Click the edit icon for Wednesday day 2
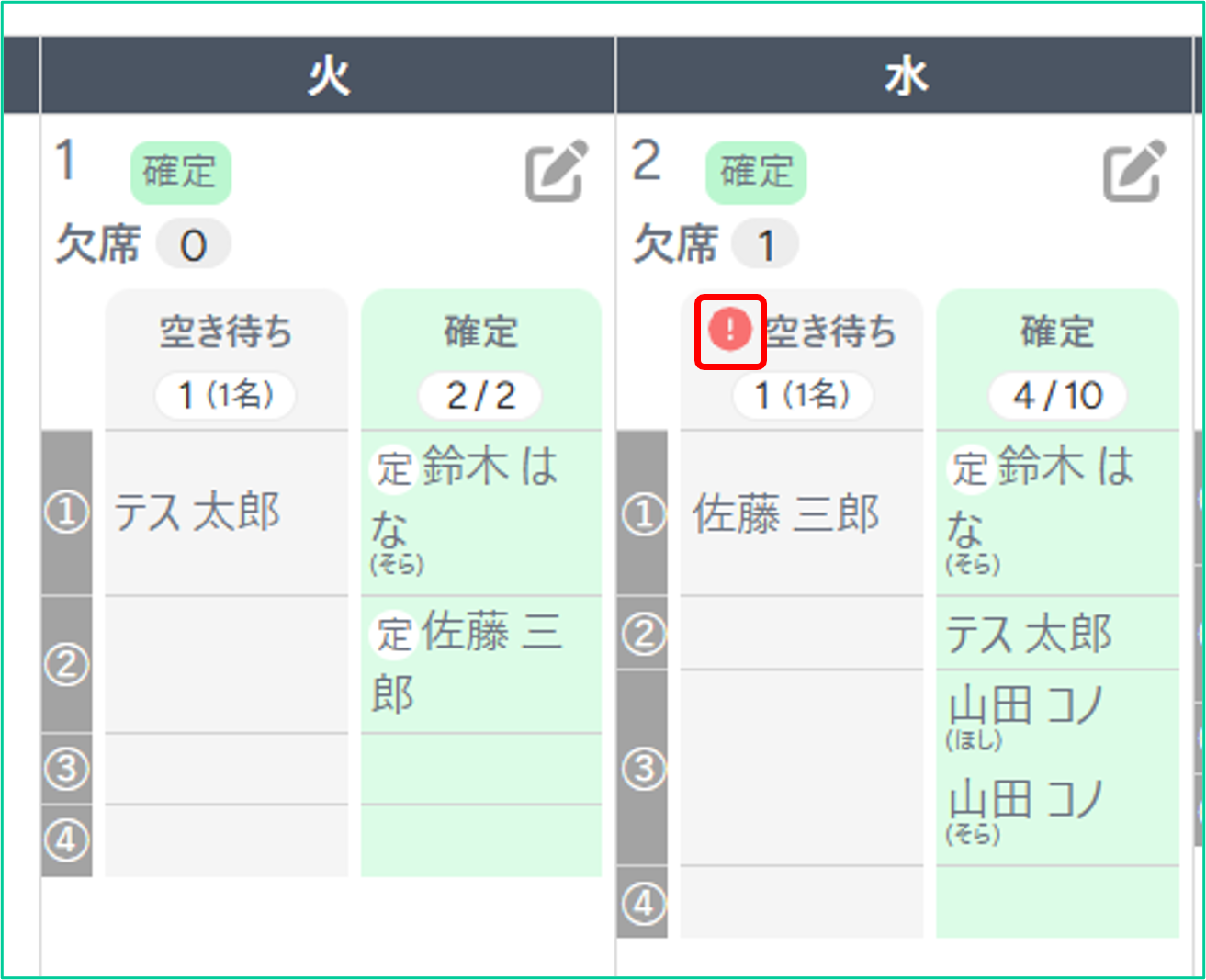Viewport: 1206px width, 980px height. pos(1133,171)
